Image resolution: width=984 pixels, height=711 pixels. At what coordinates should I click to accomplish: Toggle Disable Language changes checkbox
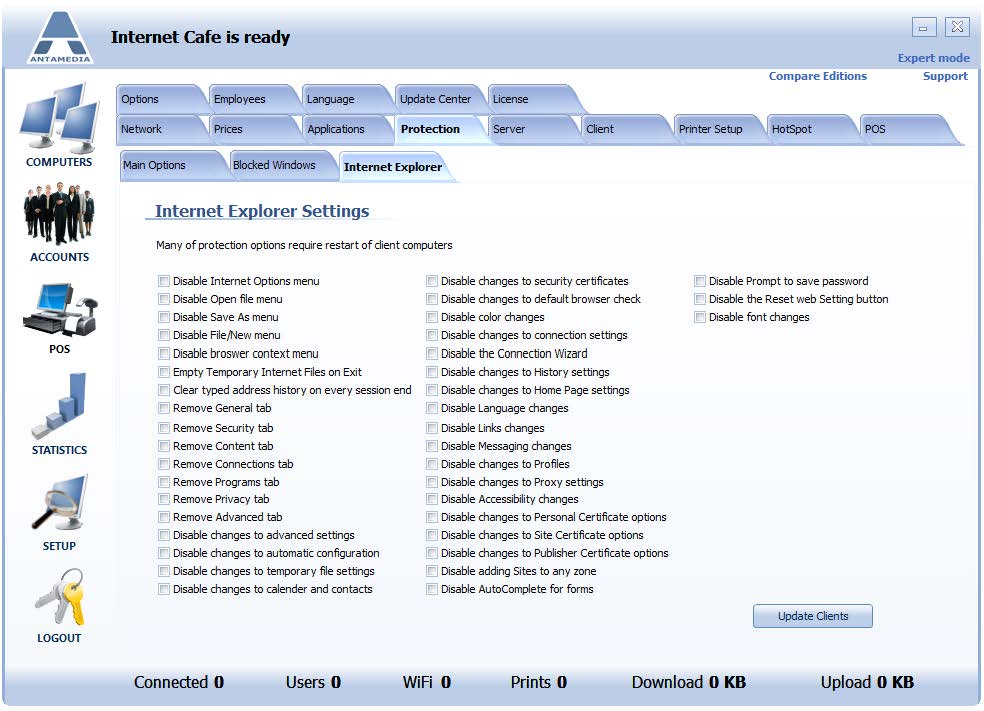(432, 409)
